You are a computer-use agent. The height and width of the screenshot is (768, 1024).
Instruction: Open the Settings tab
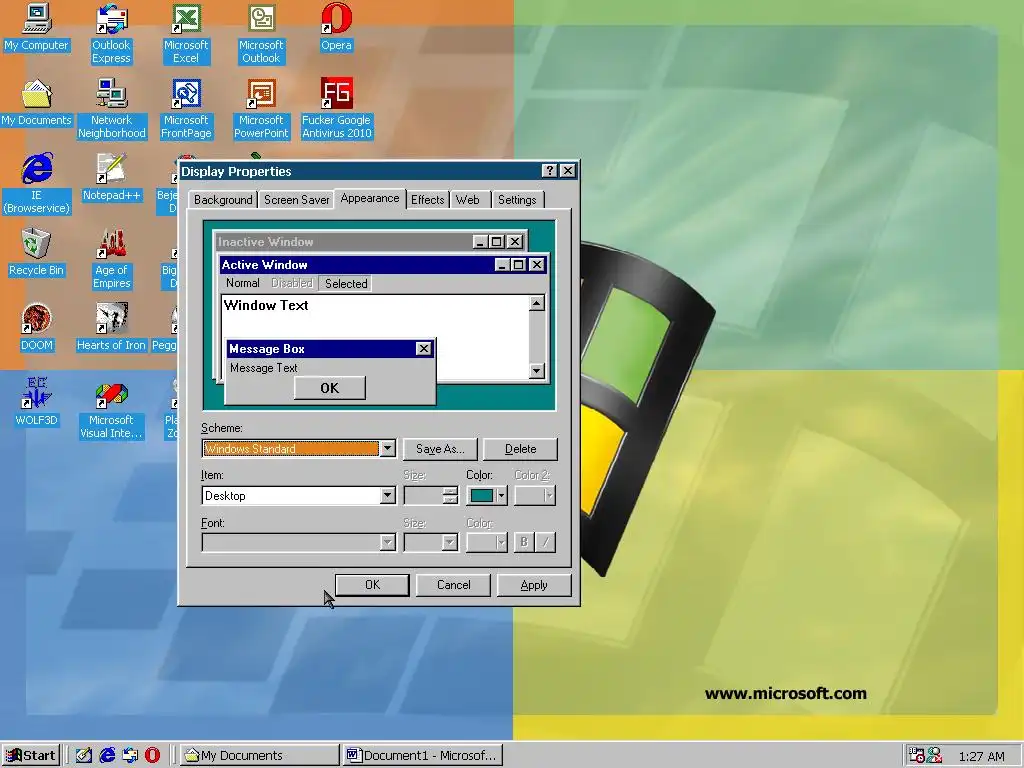coord(517,200)
